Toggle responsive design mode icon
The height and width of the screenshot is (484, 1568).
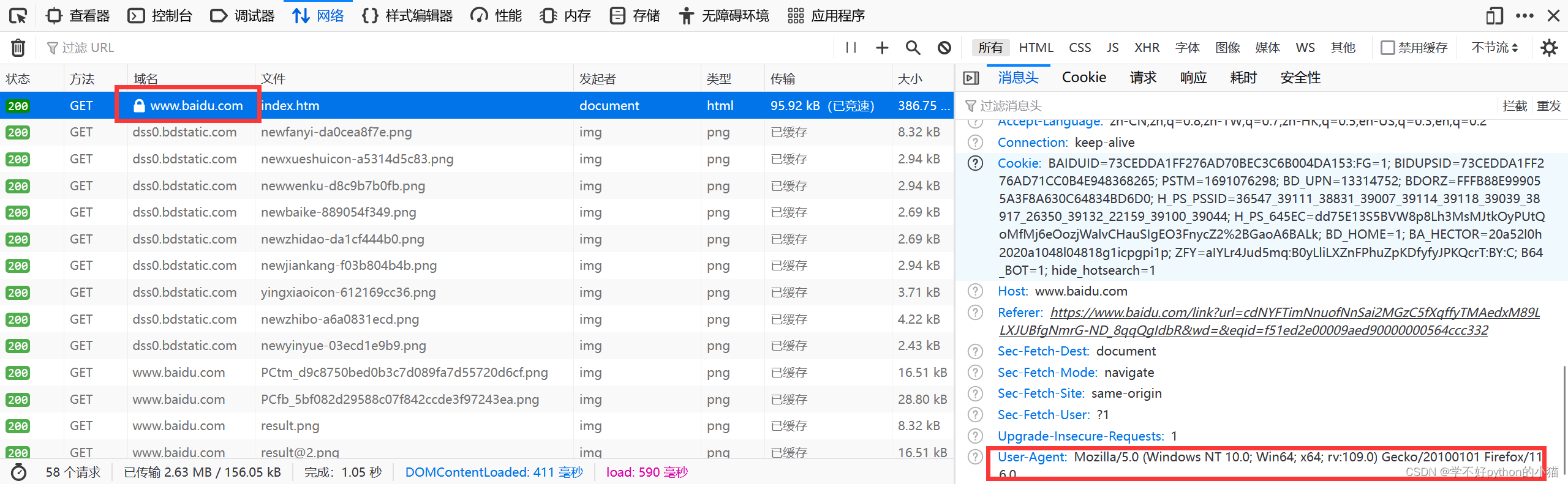pyautogui.click(x=1494, y=16)
